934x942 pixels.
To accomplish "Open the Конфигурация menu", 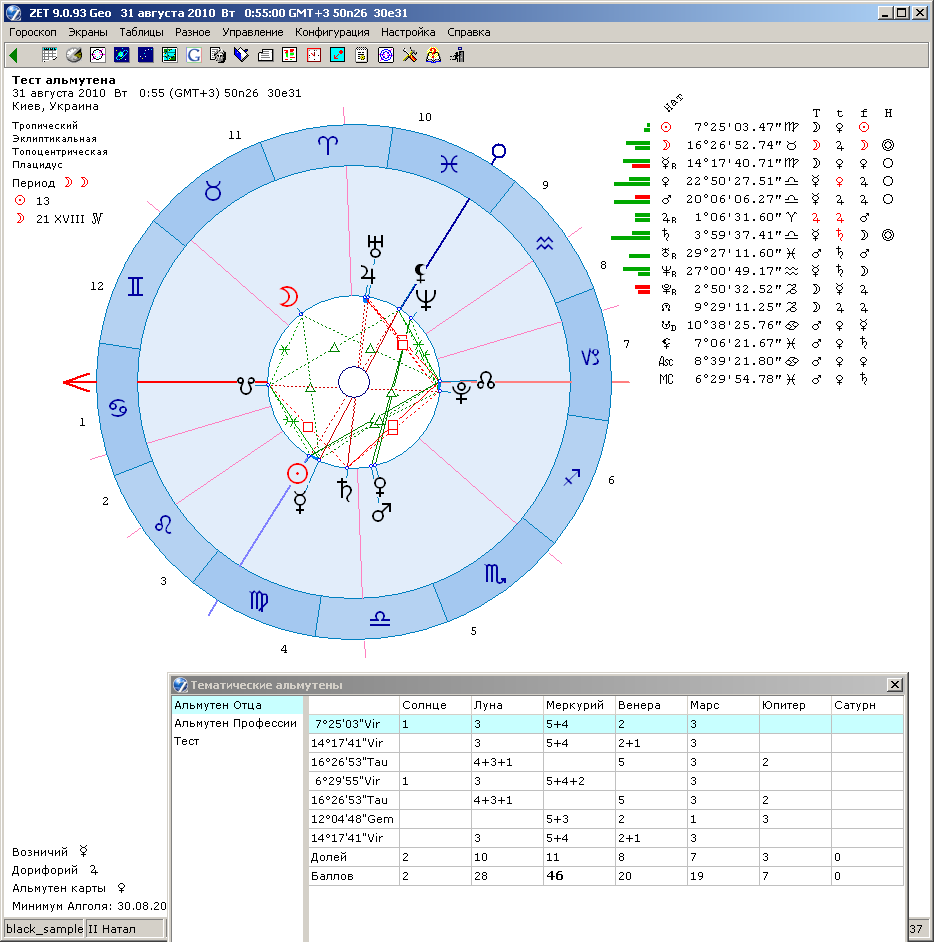I will pos(332,32).
